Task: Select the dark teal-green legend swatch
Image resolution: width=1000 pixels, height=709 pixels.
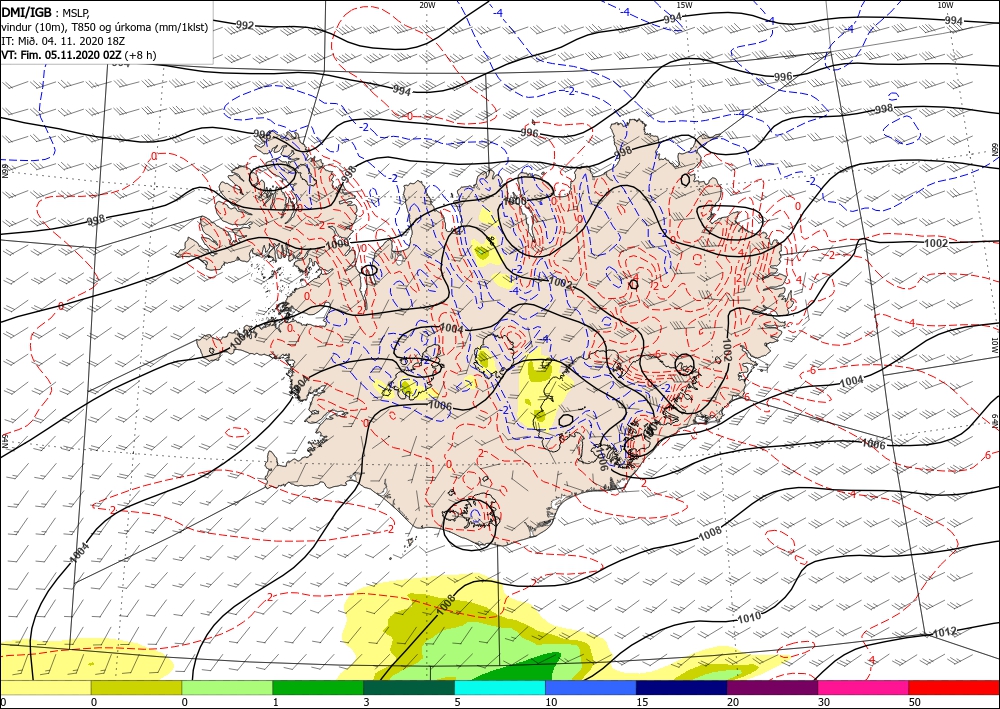Action: [409, 687]
